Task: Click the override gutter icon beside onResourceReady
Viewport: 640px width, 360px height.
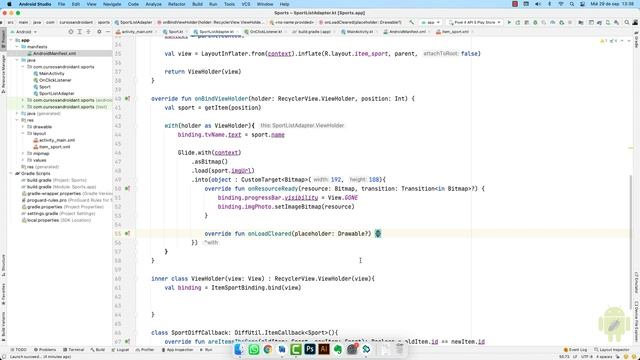Action: [127, 189]
